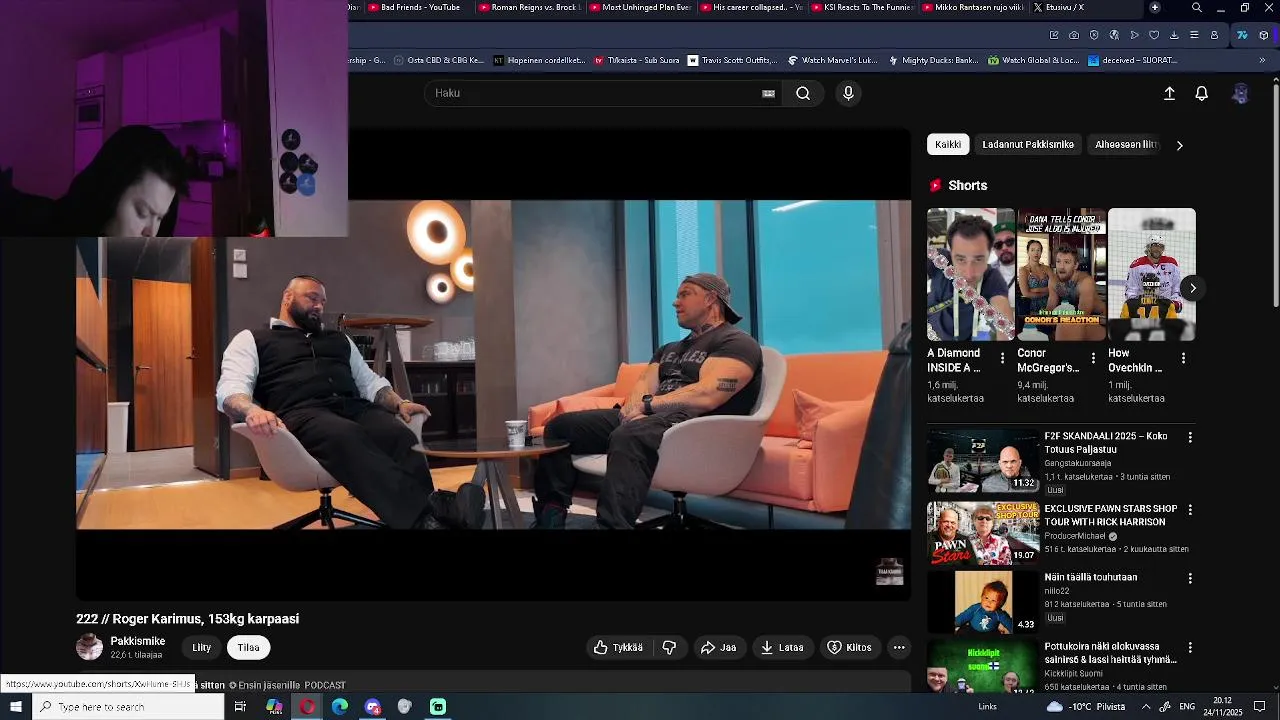Viewport: 1280px width, 720px height.
Task: Open the Osta CBD & CBG bookmark
Action: point(438,60)
